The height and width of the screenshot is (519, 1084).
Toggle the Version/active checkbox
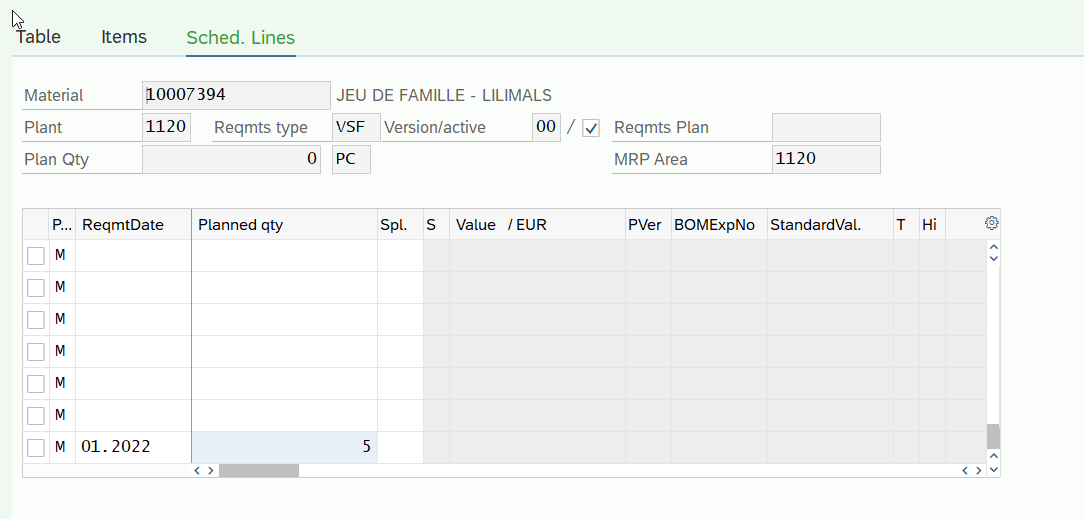click(x=590, y=128)
